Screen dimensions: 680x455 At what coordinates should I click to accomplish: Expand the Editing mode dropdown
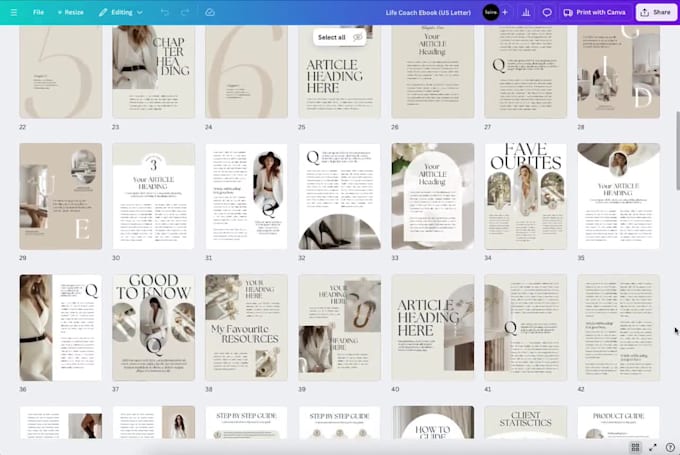[121, 12]
